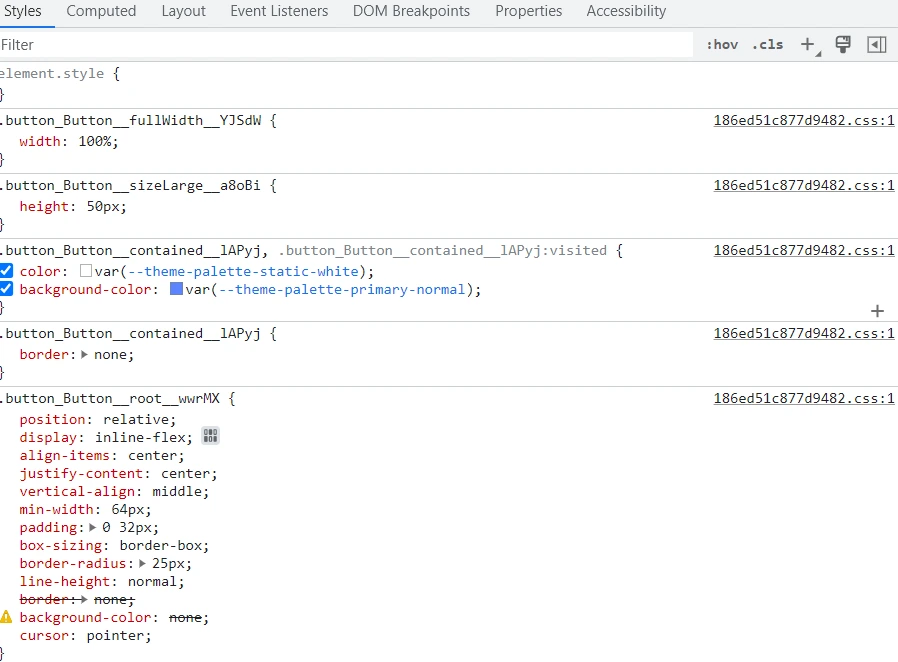Expand the border shorthand in contained rule

click(x=84, y=354)
